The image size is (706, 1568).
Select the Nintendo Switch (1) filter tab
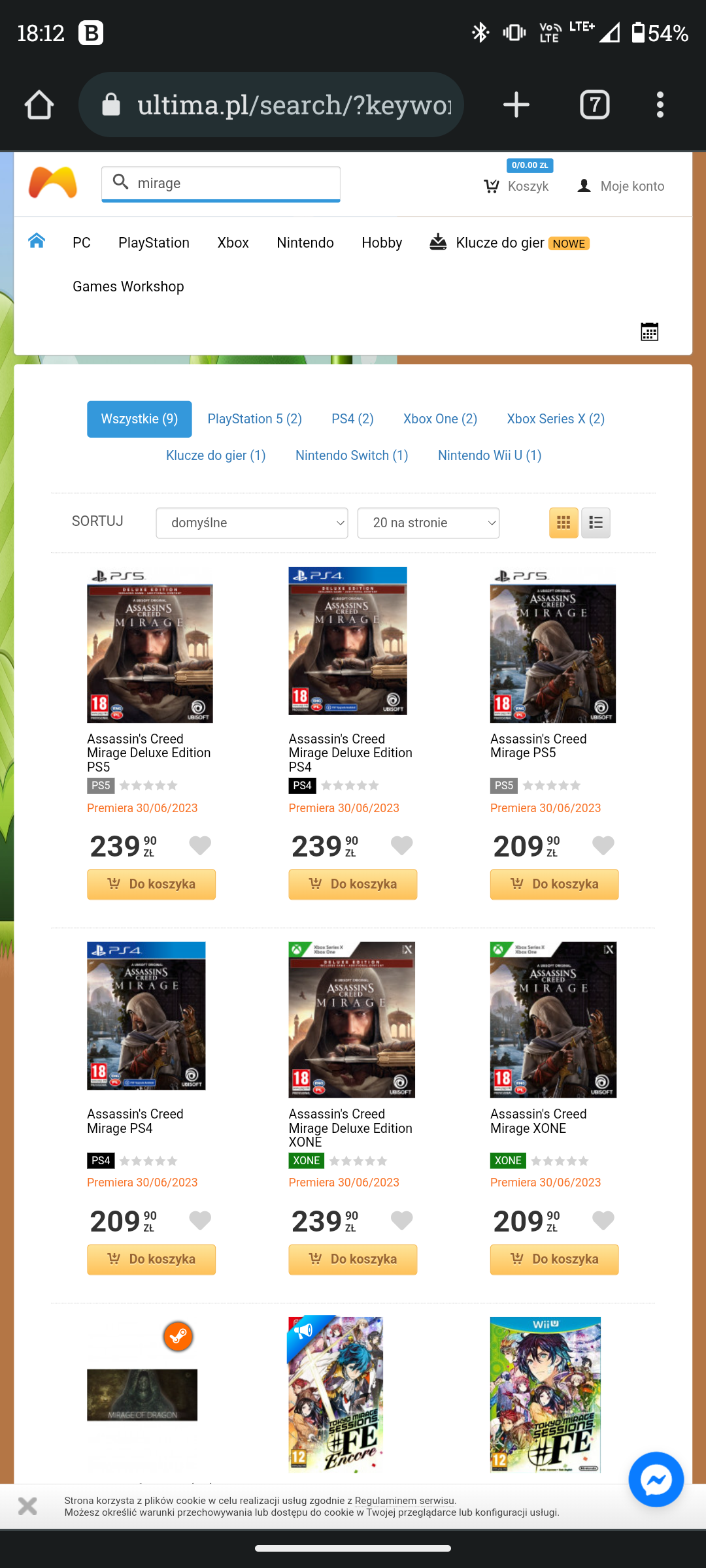352,455
